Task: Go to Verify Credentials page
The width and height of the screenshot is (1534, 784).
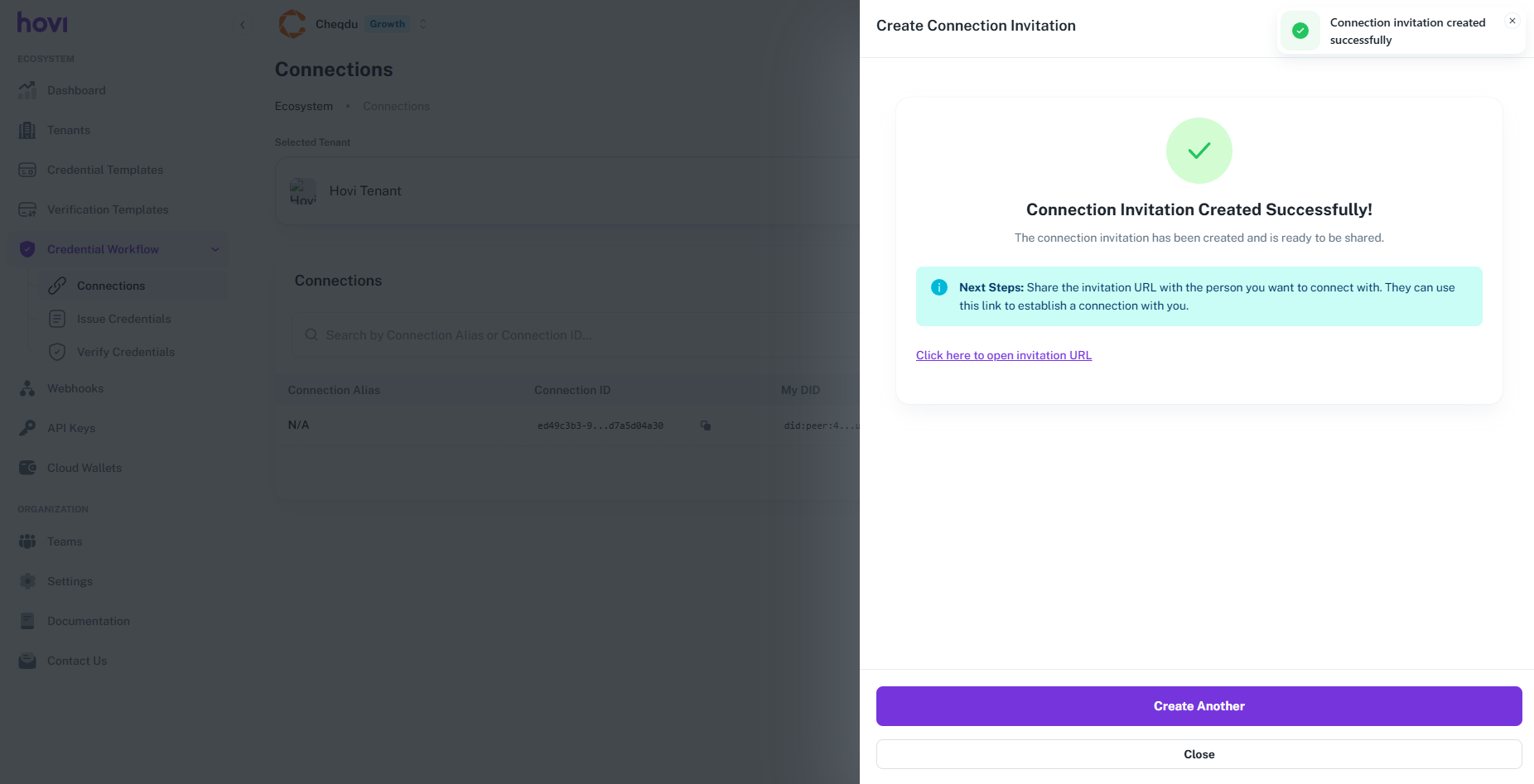Action: (125, 352)
